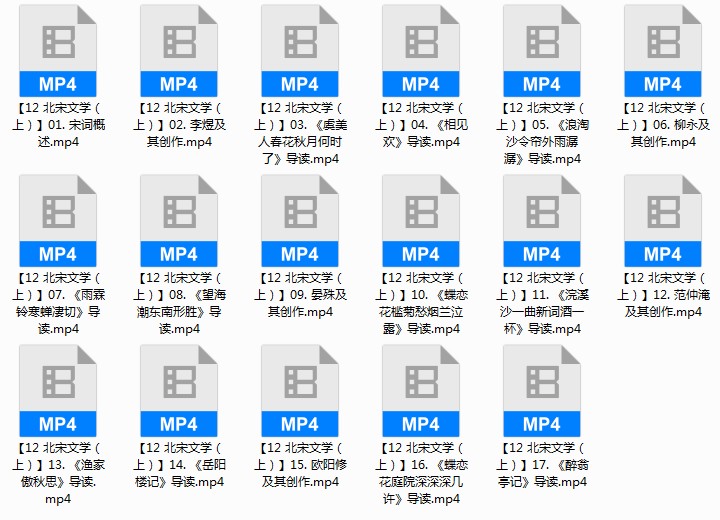This screenshot has height=520, width=720.
Task: Click the 02 李煜及其创作 video file icon
Action: pyautogui.click(x=179, y=51)
